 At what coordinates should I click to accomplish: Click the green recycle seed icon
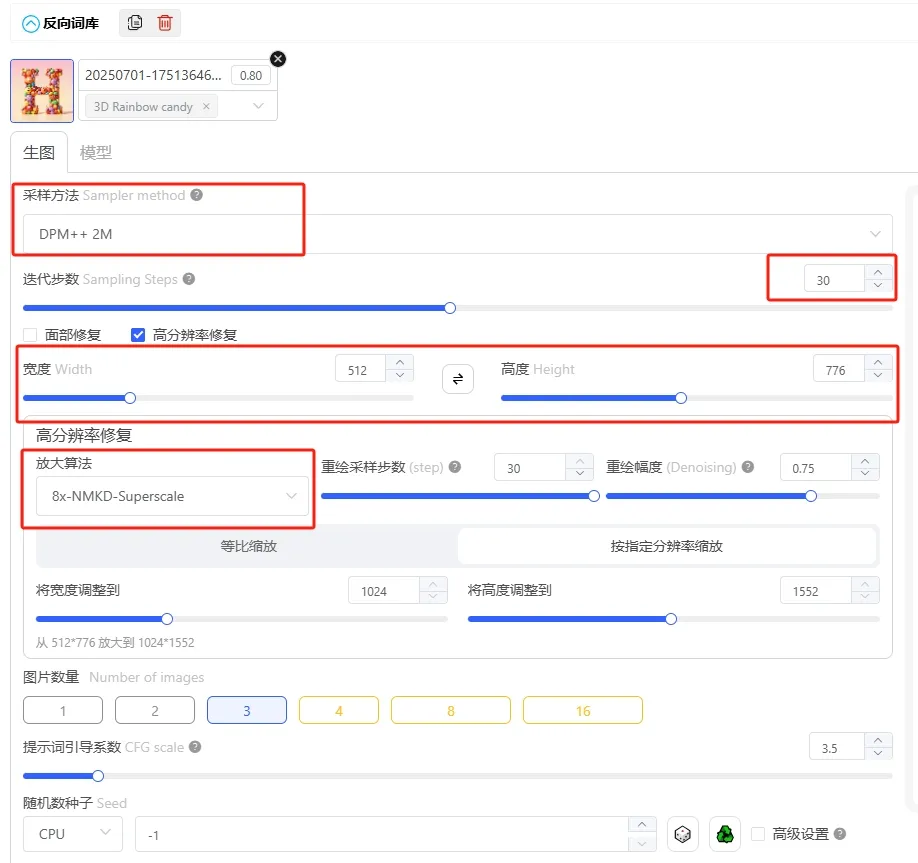pos(725,833)
